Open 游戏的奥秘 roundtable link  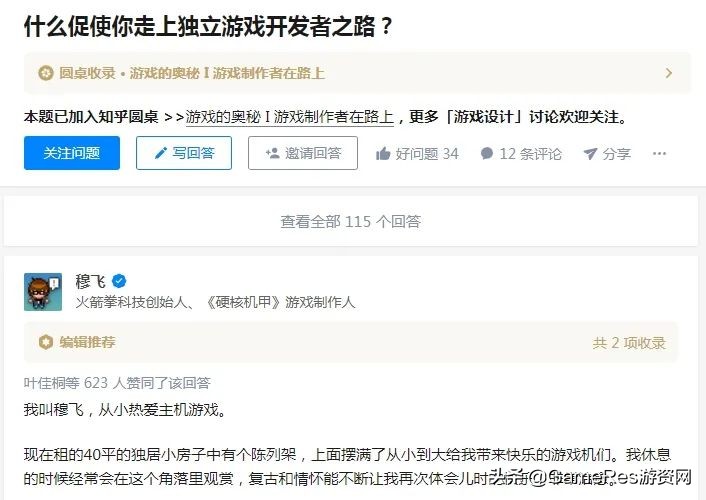pyautogui.click(x=290, y=117)
